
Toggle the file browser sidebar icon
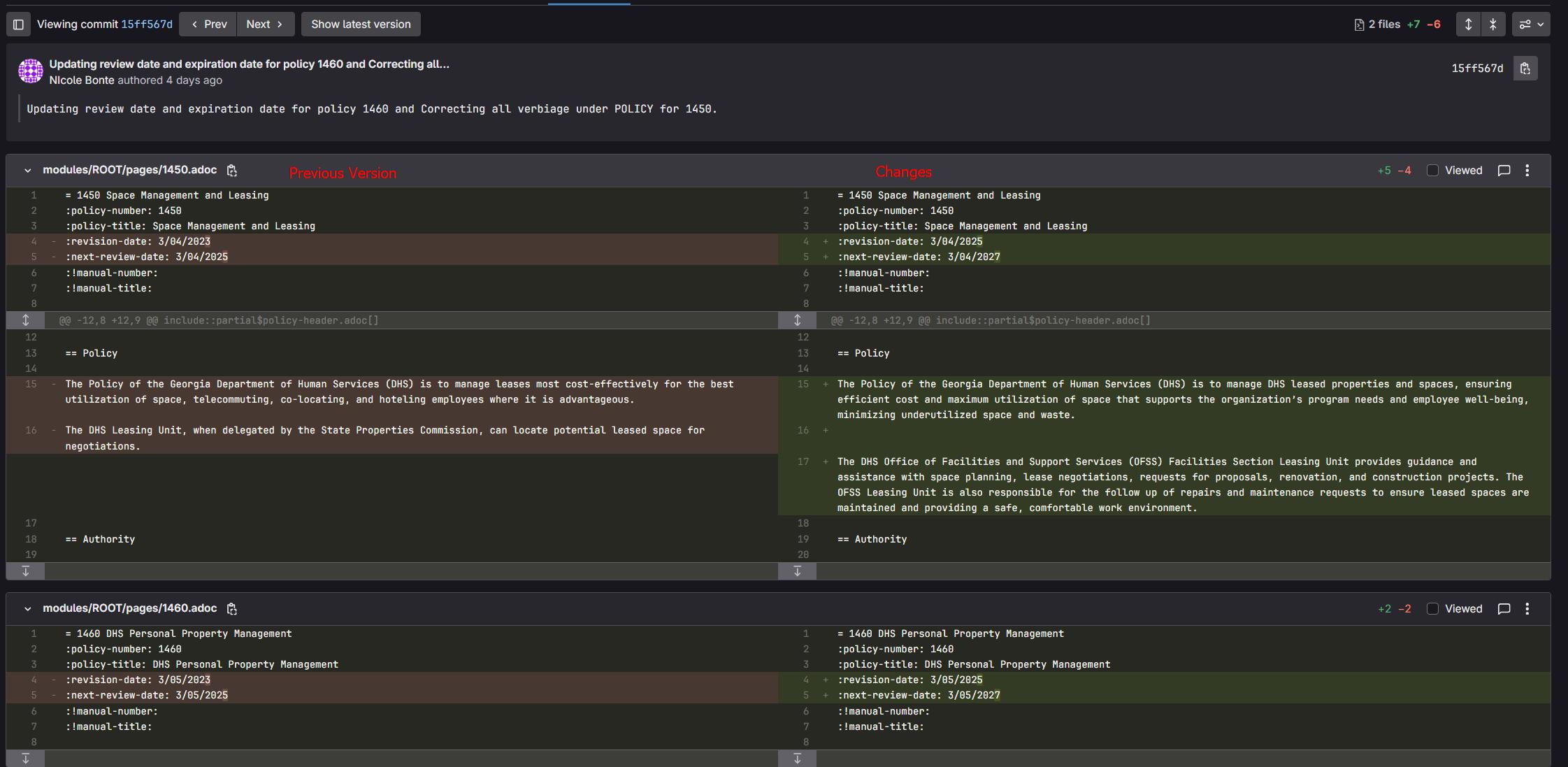tap(19, 24)
